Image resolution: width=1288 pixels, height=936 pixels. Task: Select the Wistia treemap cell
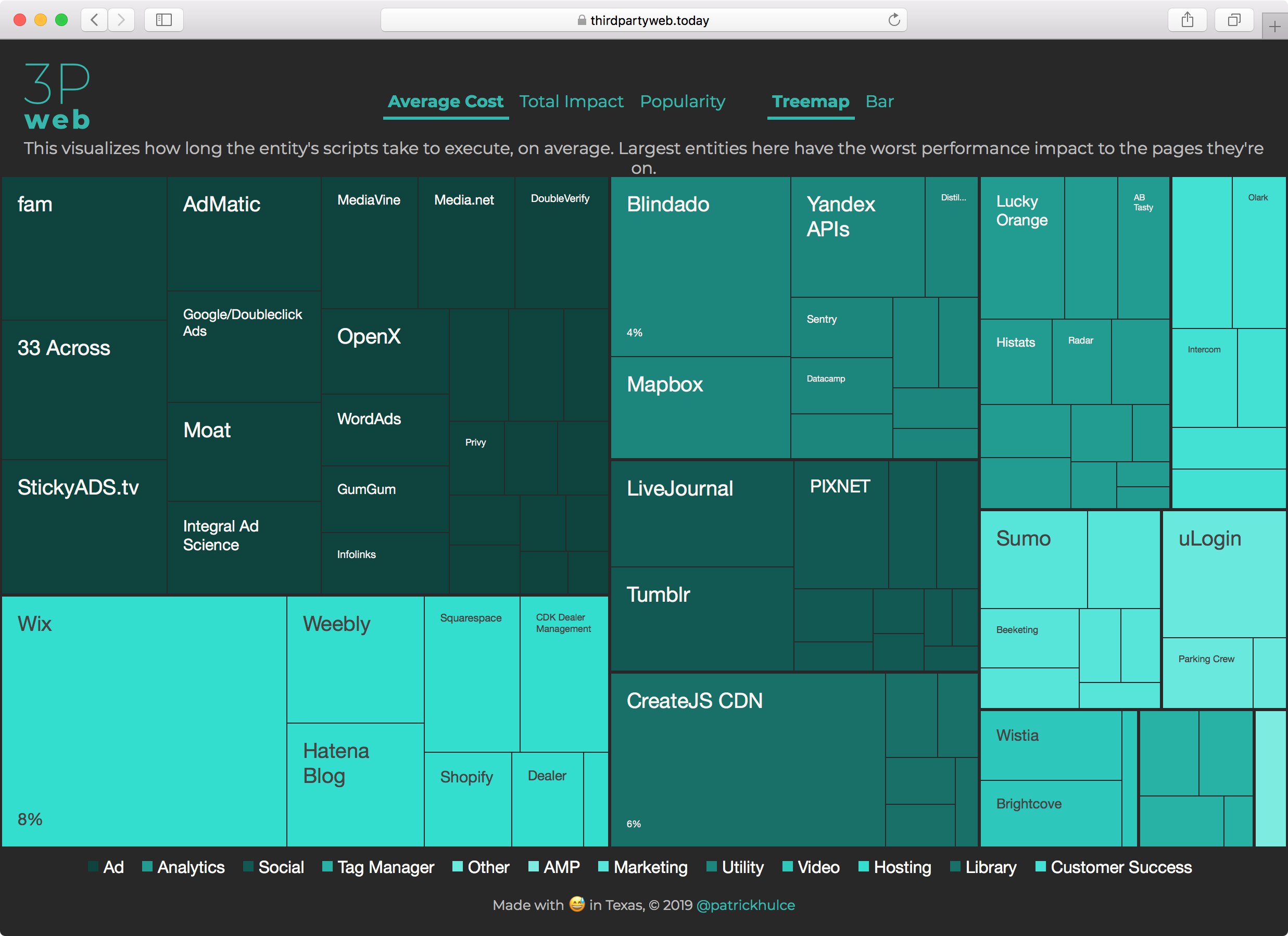[x=1051, y=745]
